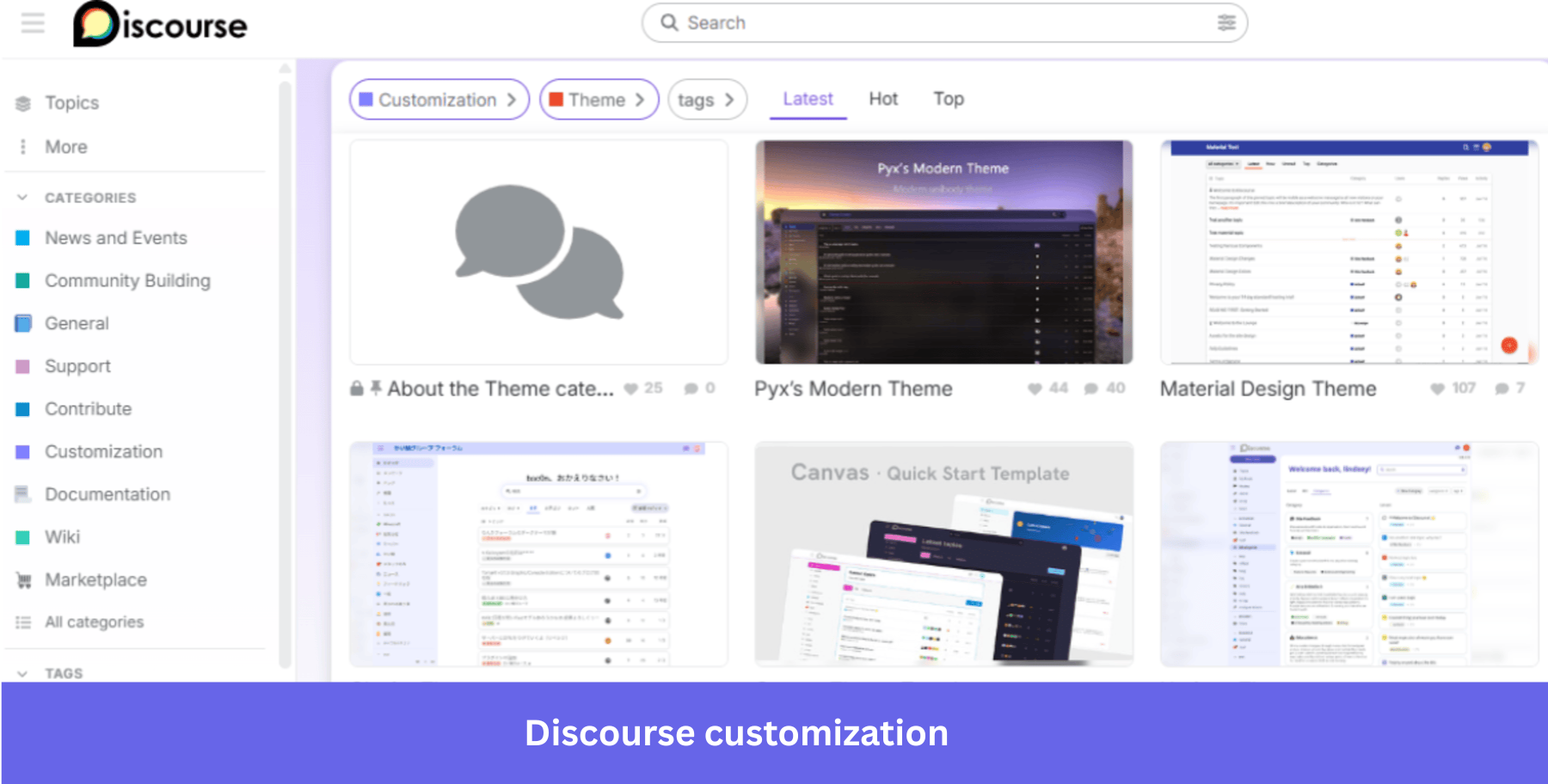The height and width of the screenshot is (784, 1548).
Task: Click the Discourse logo
Action: [x=160, y=23]
